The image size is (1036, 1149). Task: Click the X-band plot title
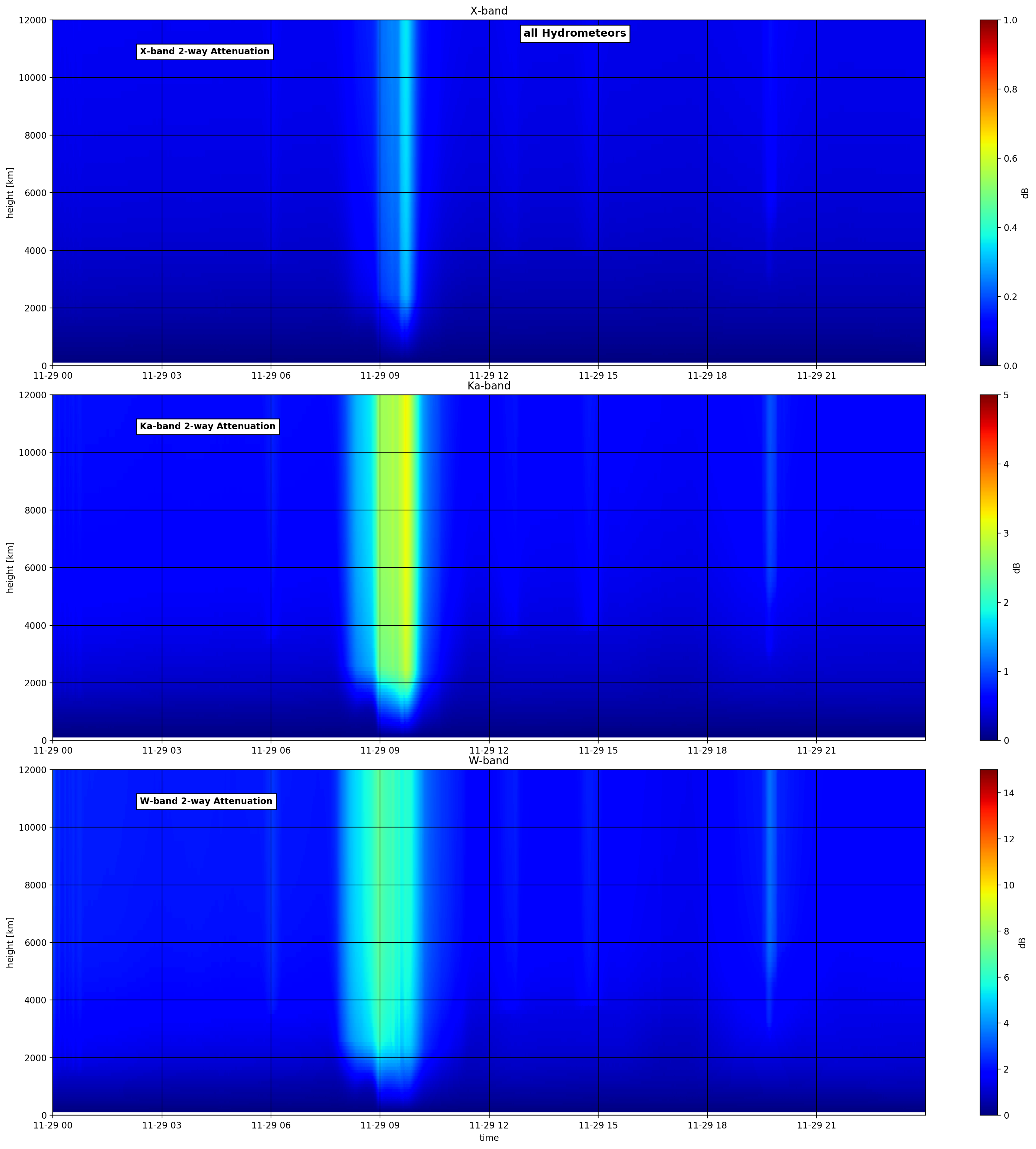click(489, 11)
